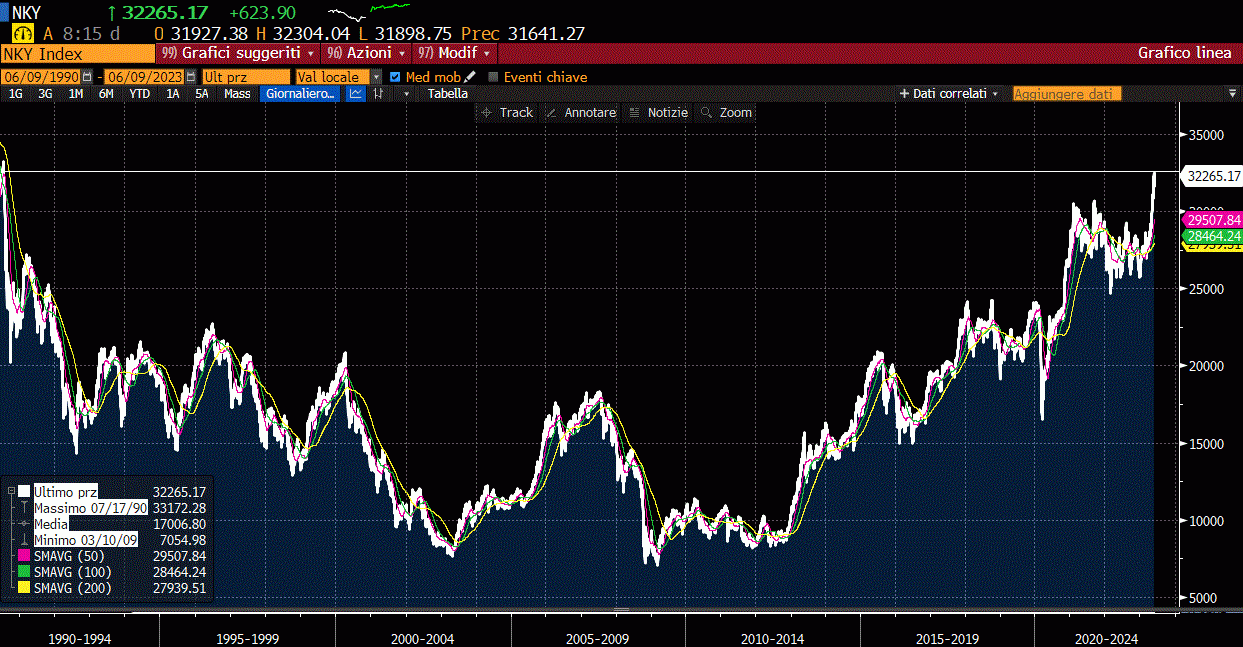Switch to bar/candle chart icon
Image resolution: width=1243 pixels, height=647 pixels.
(378, 94)
